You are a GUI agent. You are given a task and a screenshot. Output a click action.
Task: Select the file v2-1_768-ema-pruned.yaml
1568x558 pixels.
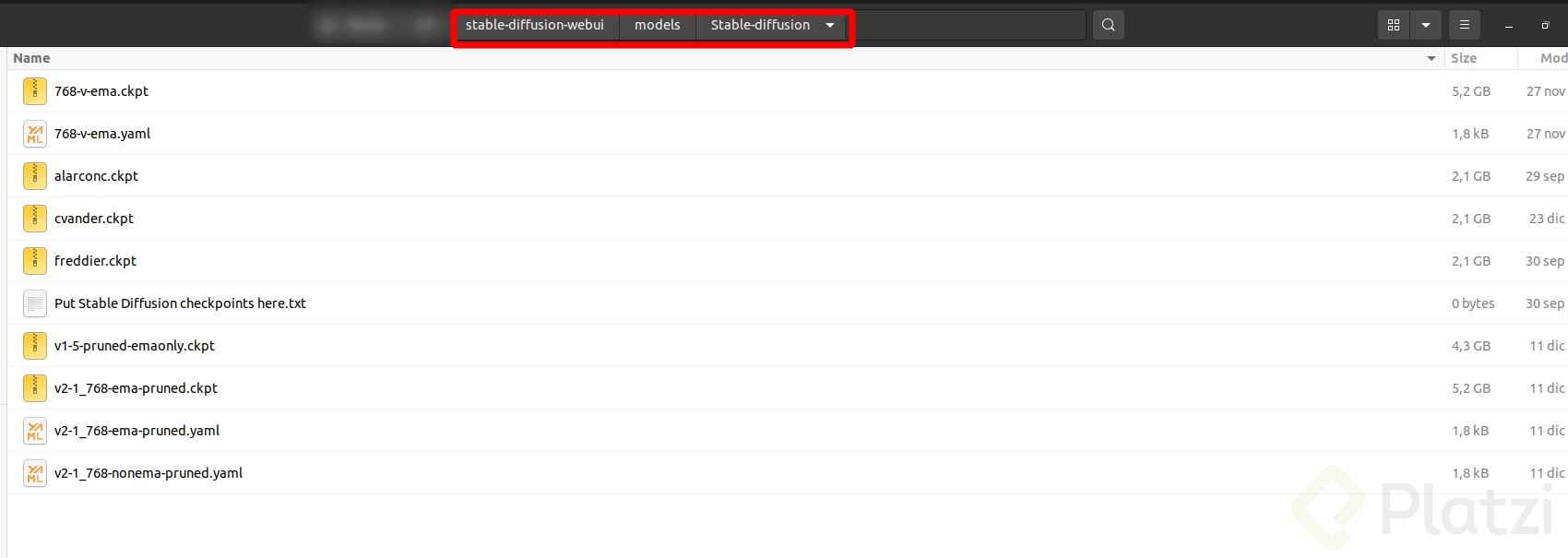(137, 431)
